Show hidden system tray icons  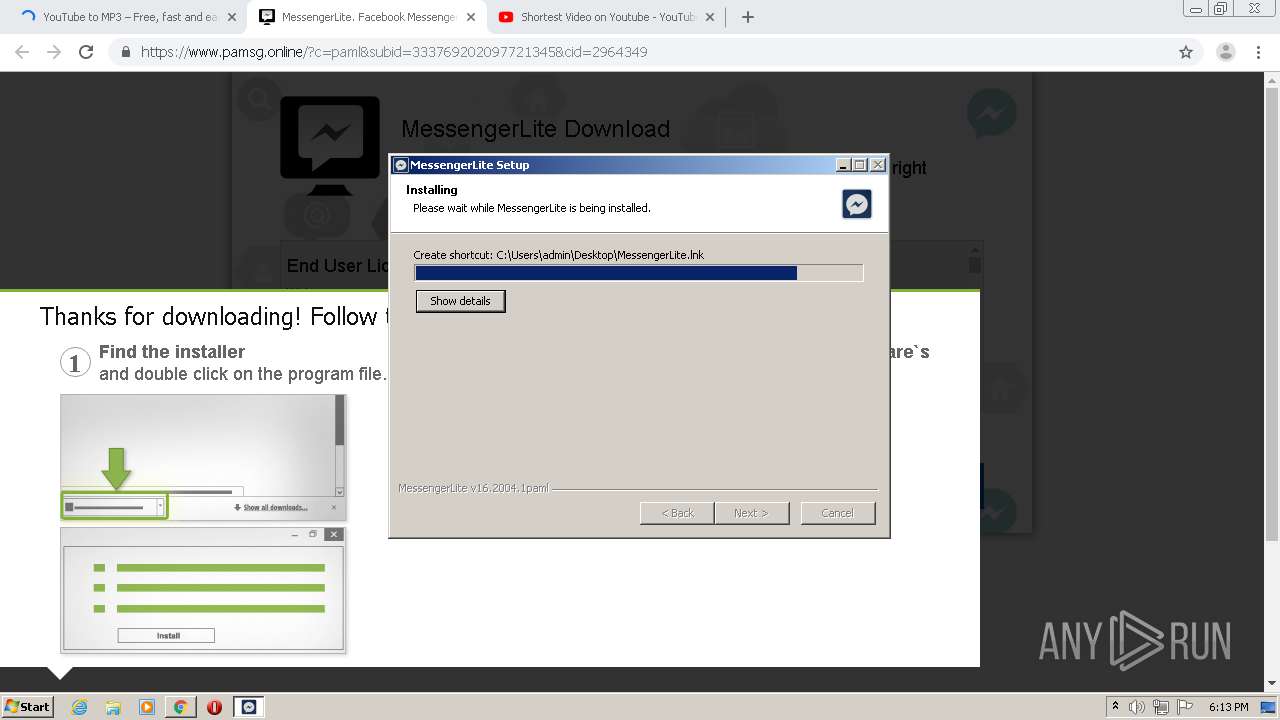(x=1116, y=707)
